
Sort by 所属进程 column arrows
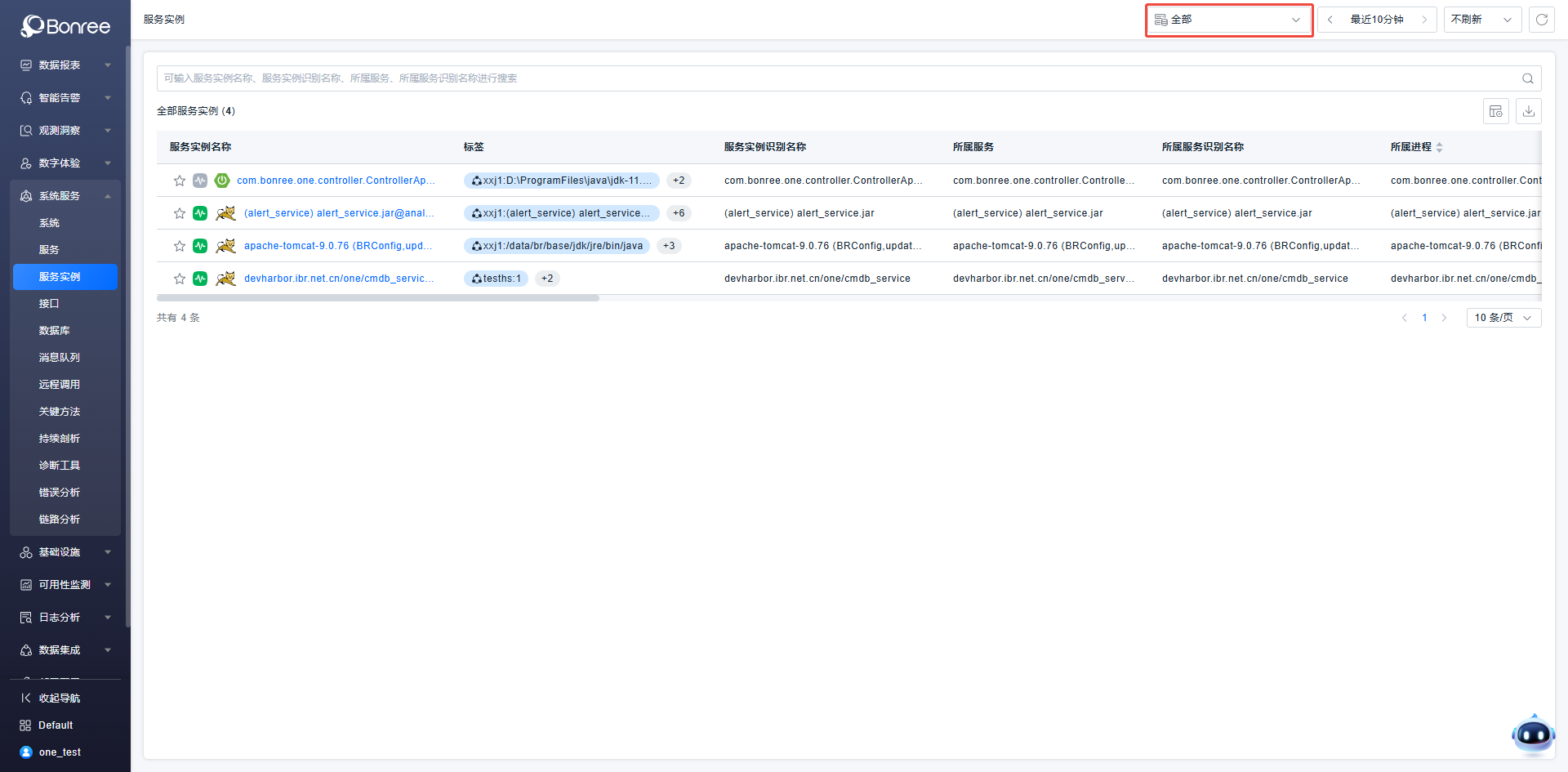click(1439, 147)
